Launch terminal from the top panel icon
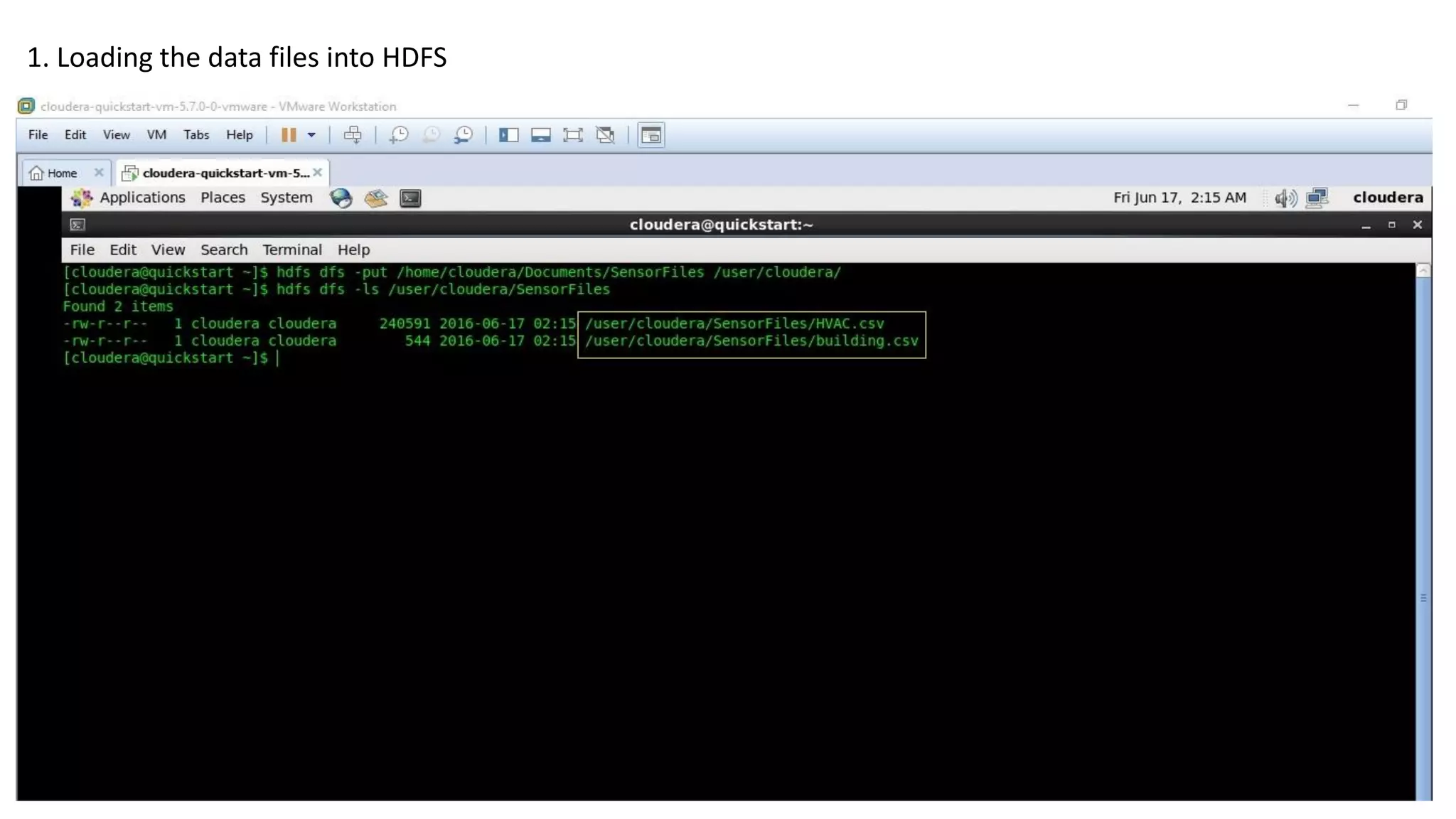The width and height of the screenshot is (1456, 819). [410, 198]
